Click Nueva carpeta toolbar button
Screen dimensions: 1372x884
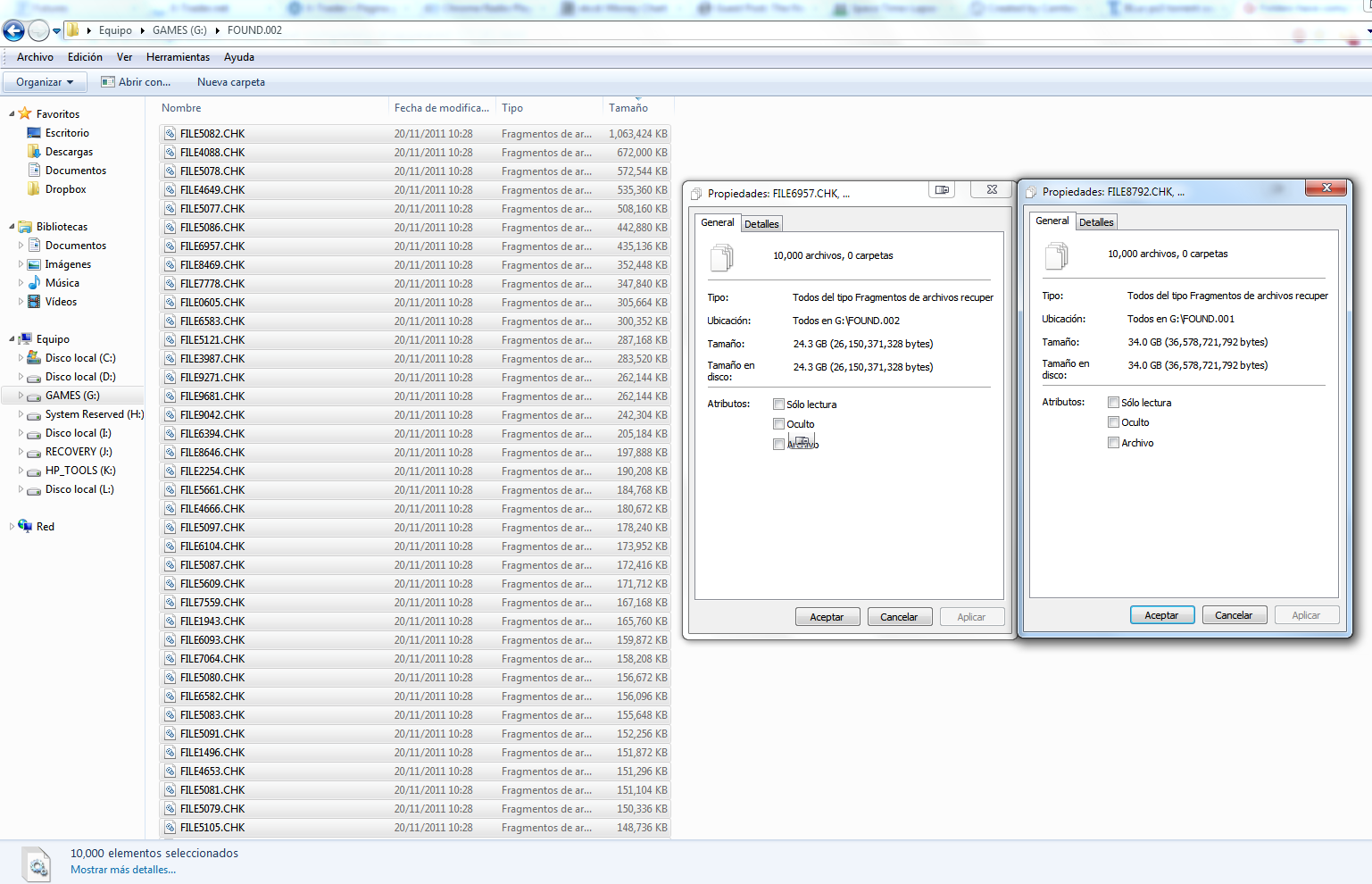tap(230, 81)
